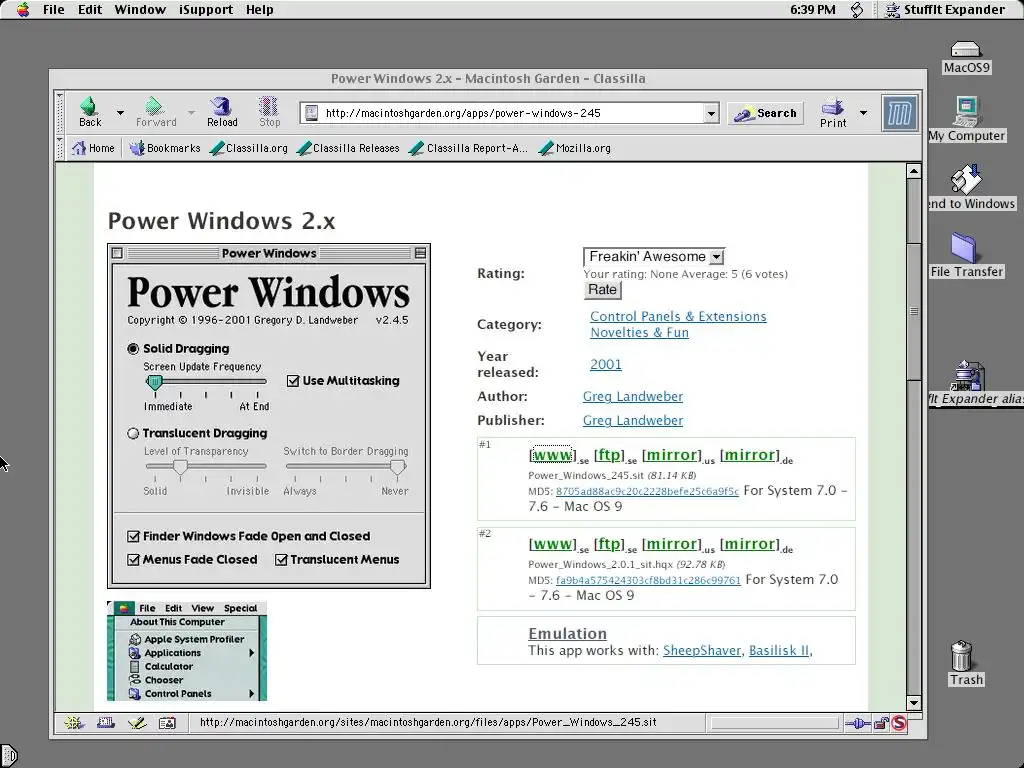Open Navigator from status bar component icon
The image size is (1024, 768).
click(74, 723)
